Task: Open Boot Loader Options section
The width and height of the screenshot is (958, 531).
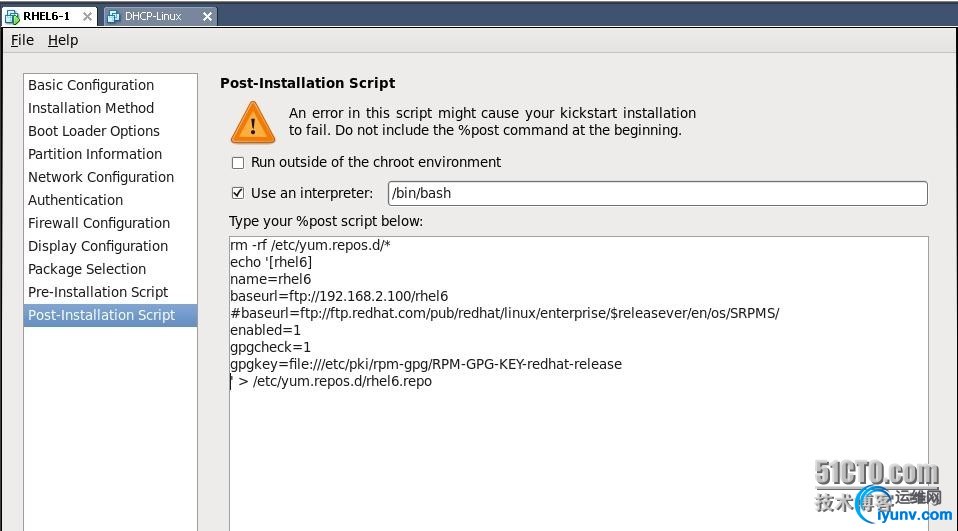Action: point(94,131)
